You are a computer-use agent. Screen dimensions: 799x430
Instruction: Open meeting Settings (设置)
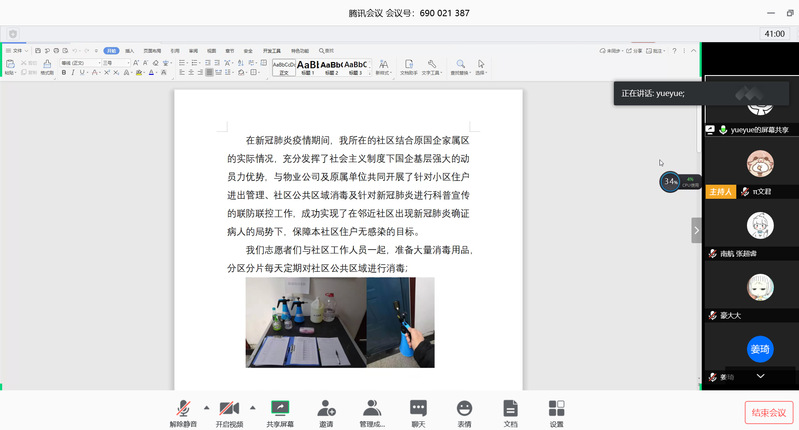(x=556, y=412)
